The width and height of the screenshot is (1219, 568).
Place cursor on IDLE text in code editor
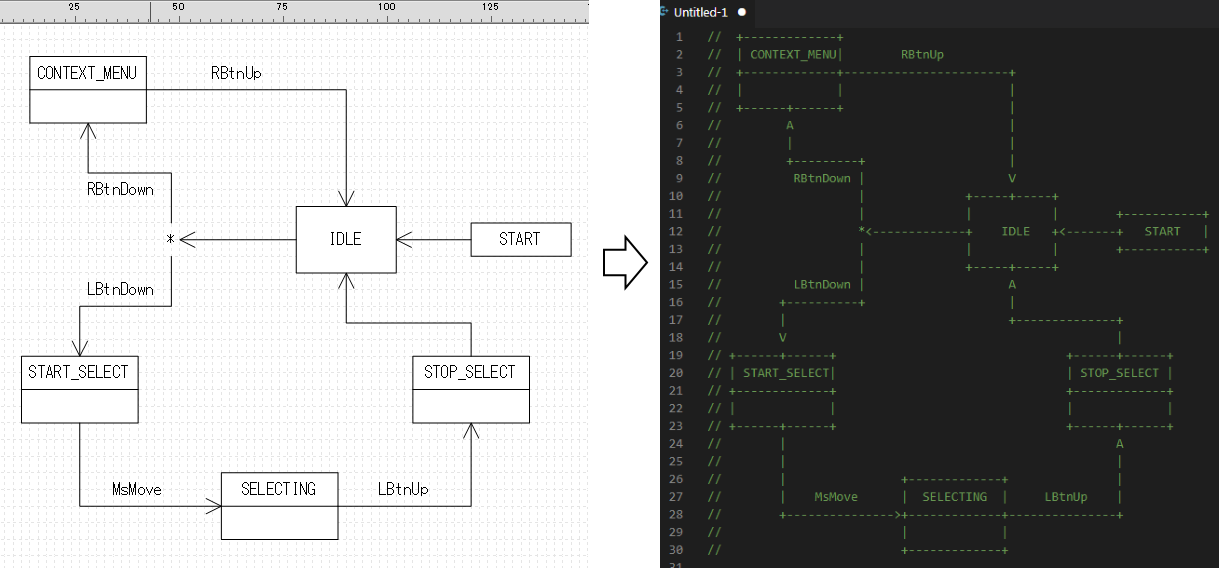(x=1015, y=231)
